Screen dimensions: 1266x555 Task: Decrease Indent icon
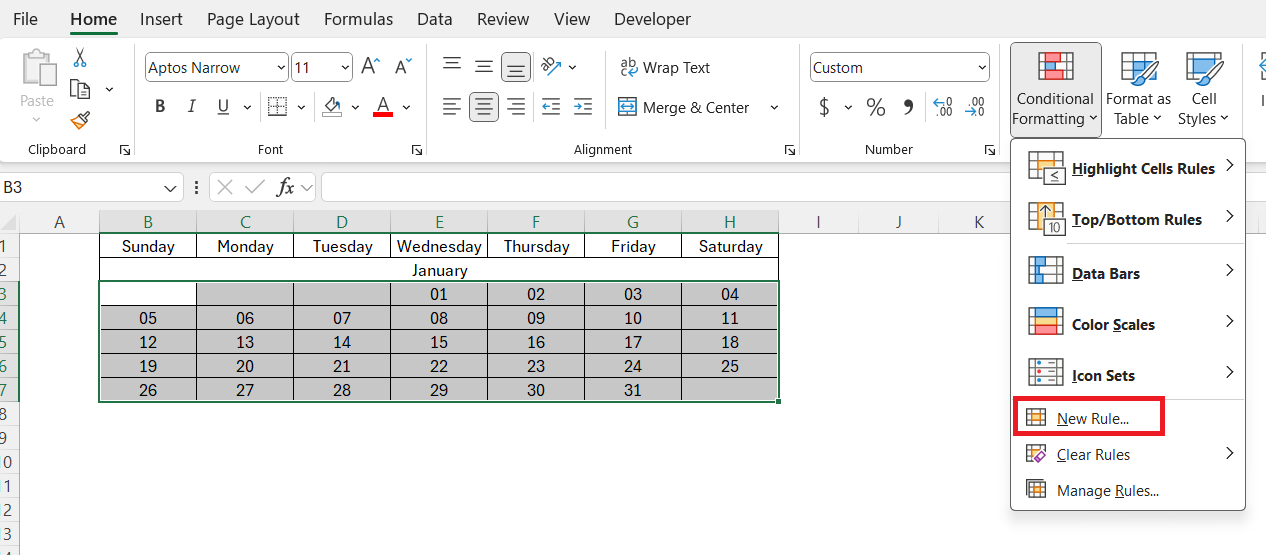click(551, 107)
